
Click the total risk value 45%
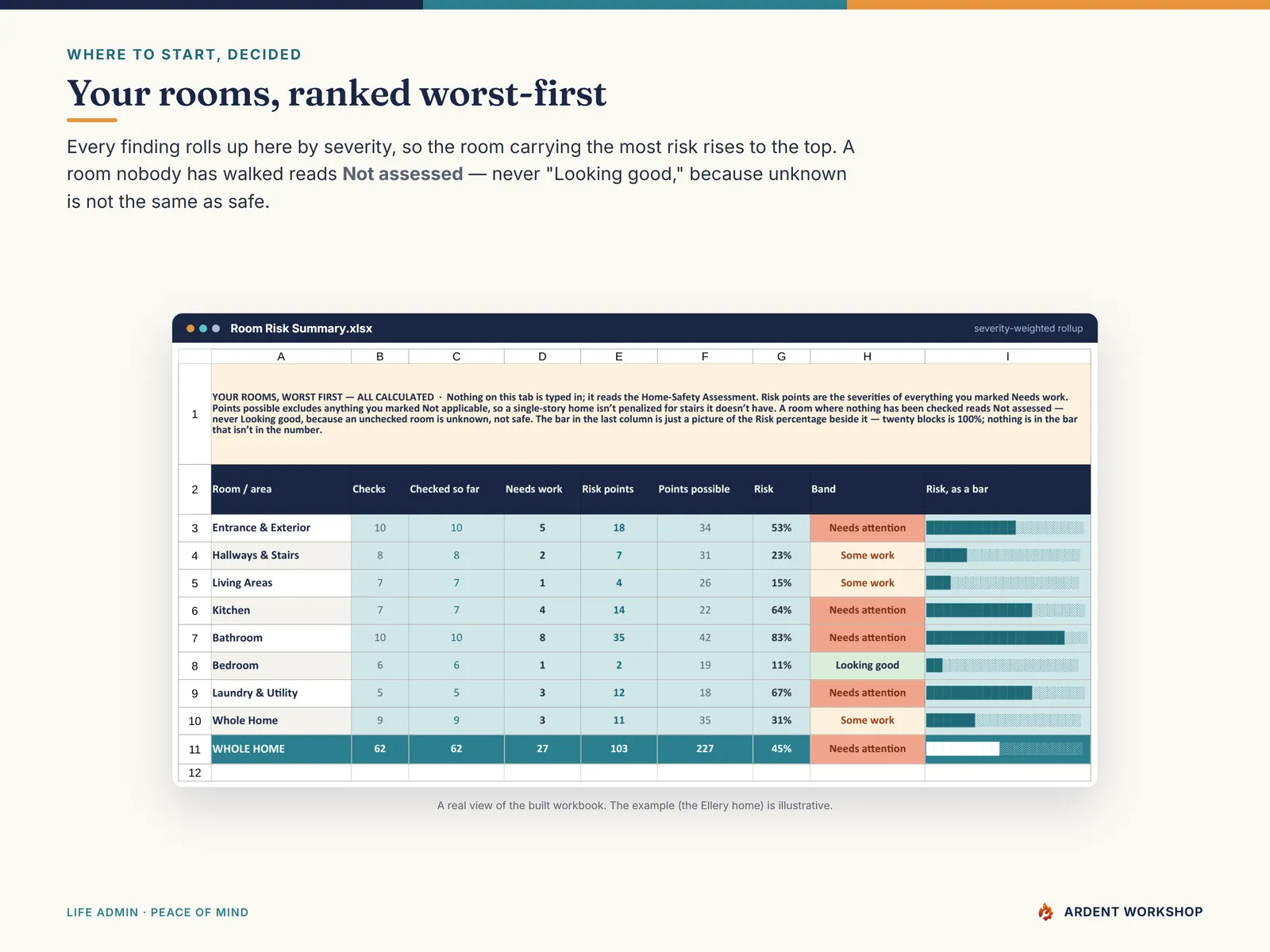click(x=782, y=749)
